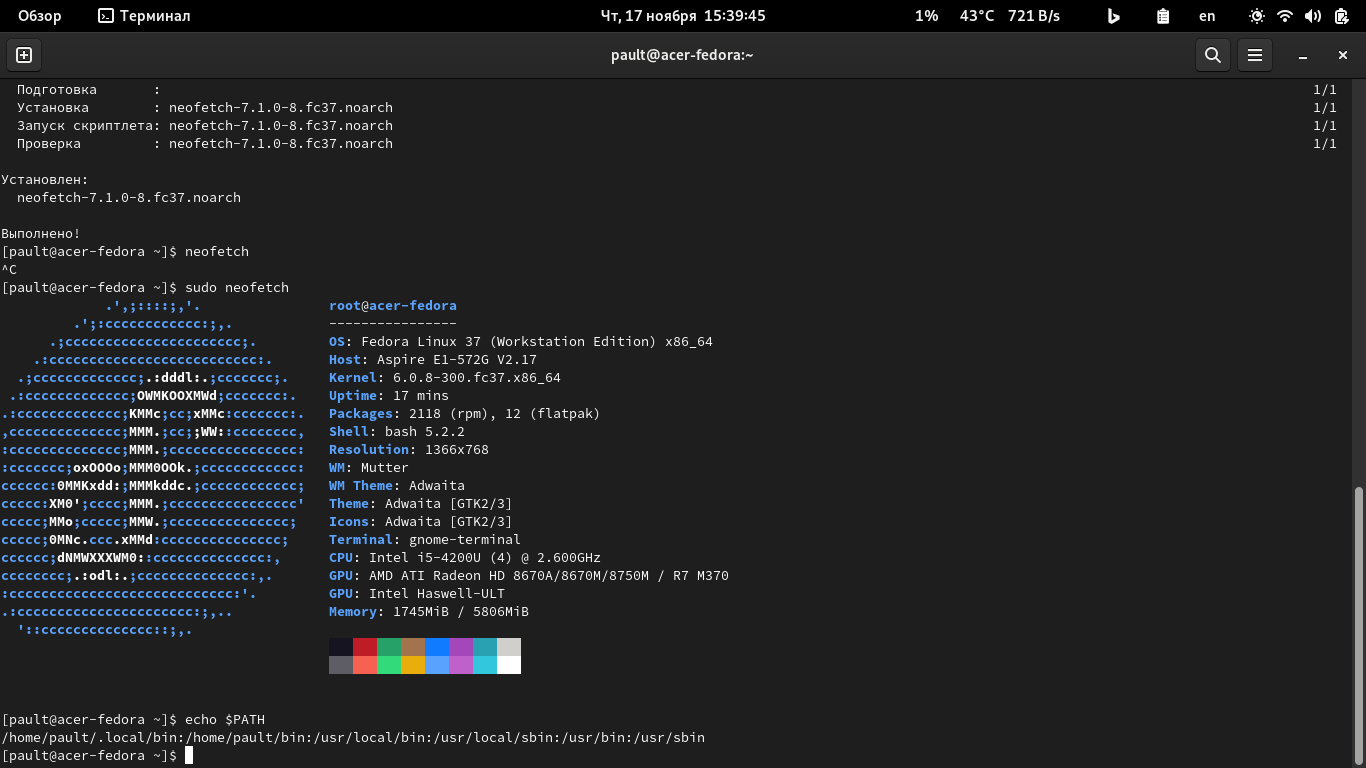Open the clipboard manager indicator
This screenshot has height=768, width=1366.
point(1163,16)
